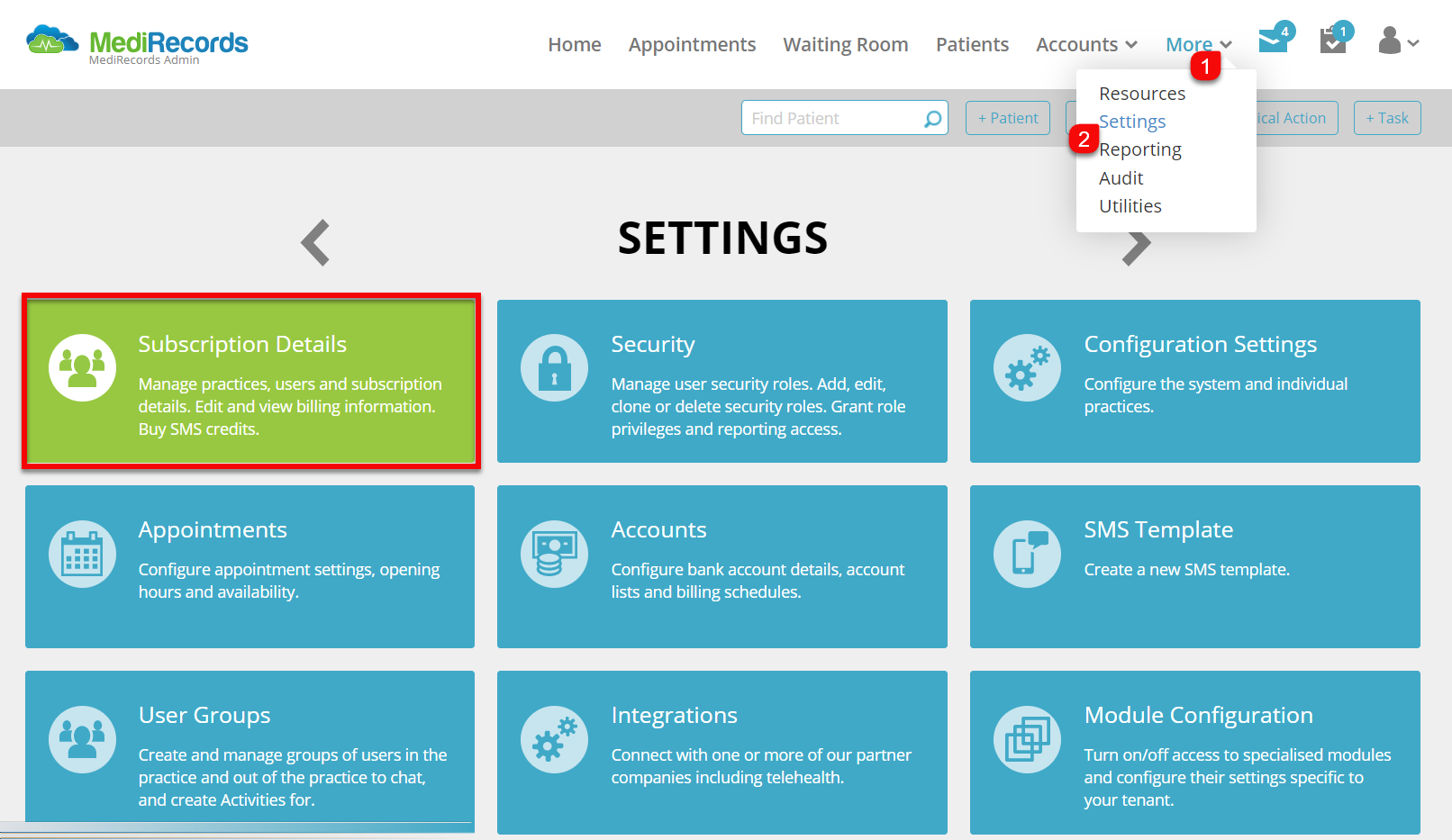This screenshot has height=840, width=1452.
Task: Open the tasks clipboard icon
Action: [1333, 41]
